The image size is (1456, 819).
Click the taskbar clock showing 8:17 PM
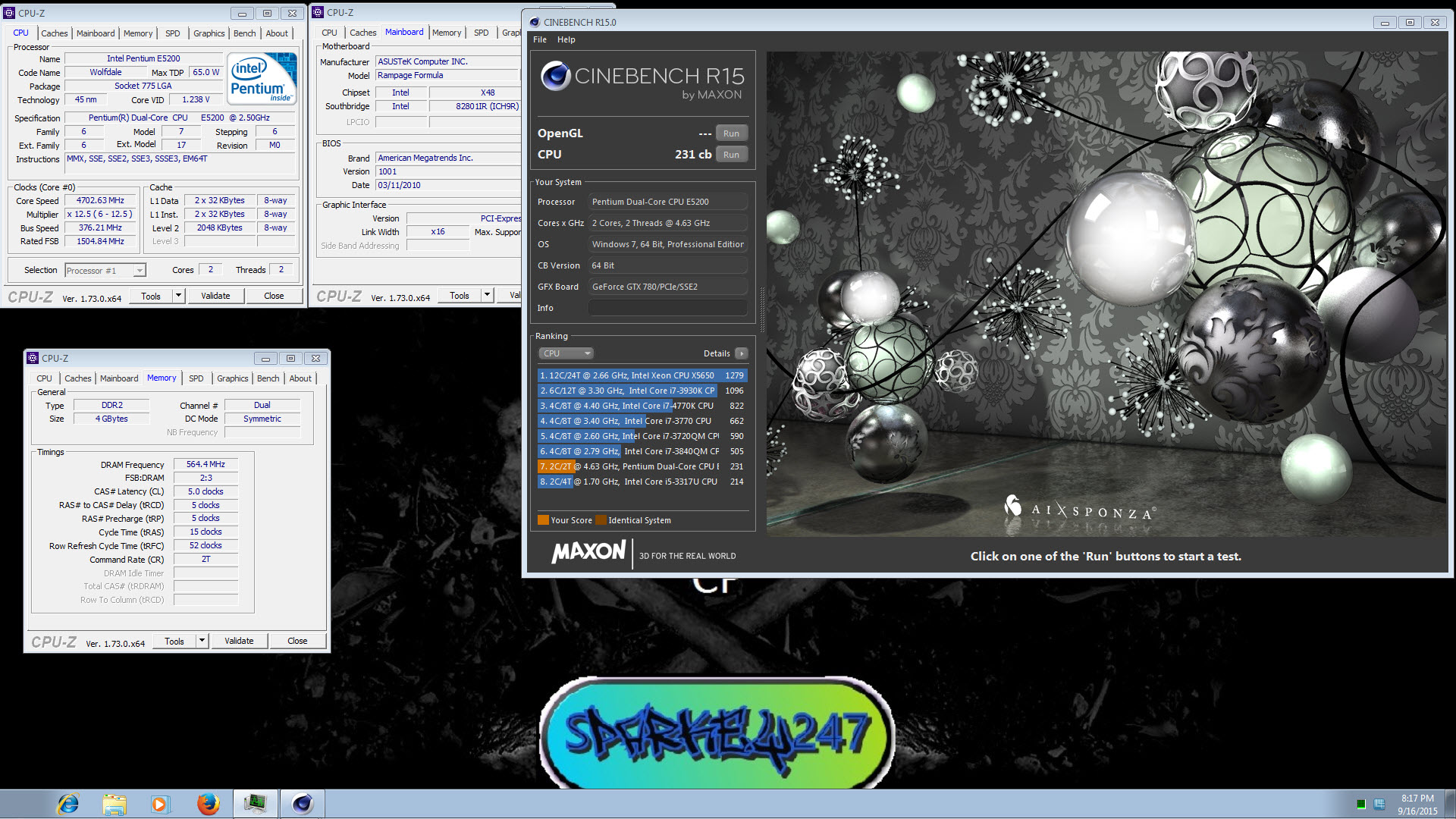pos(1417,804)
